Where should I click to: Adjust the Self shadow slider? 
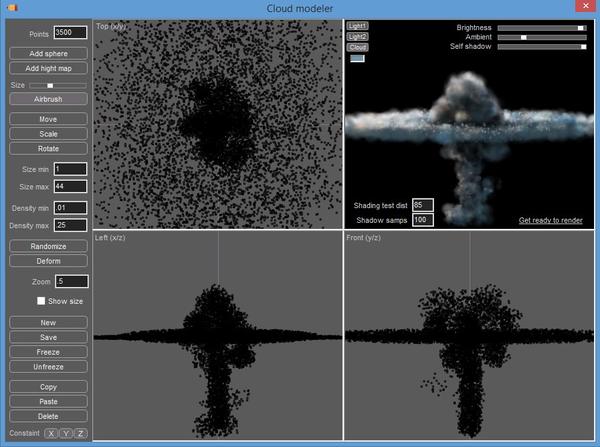tap(542, 47)
